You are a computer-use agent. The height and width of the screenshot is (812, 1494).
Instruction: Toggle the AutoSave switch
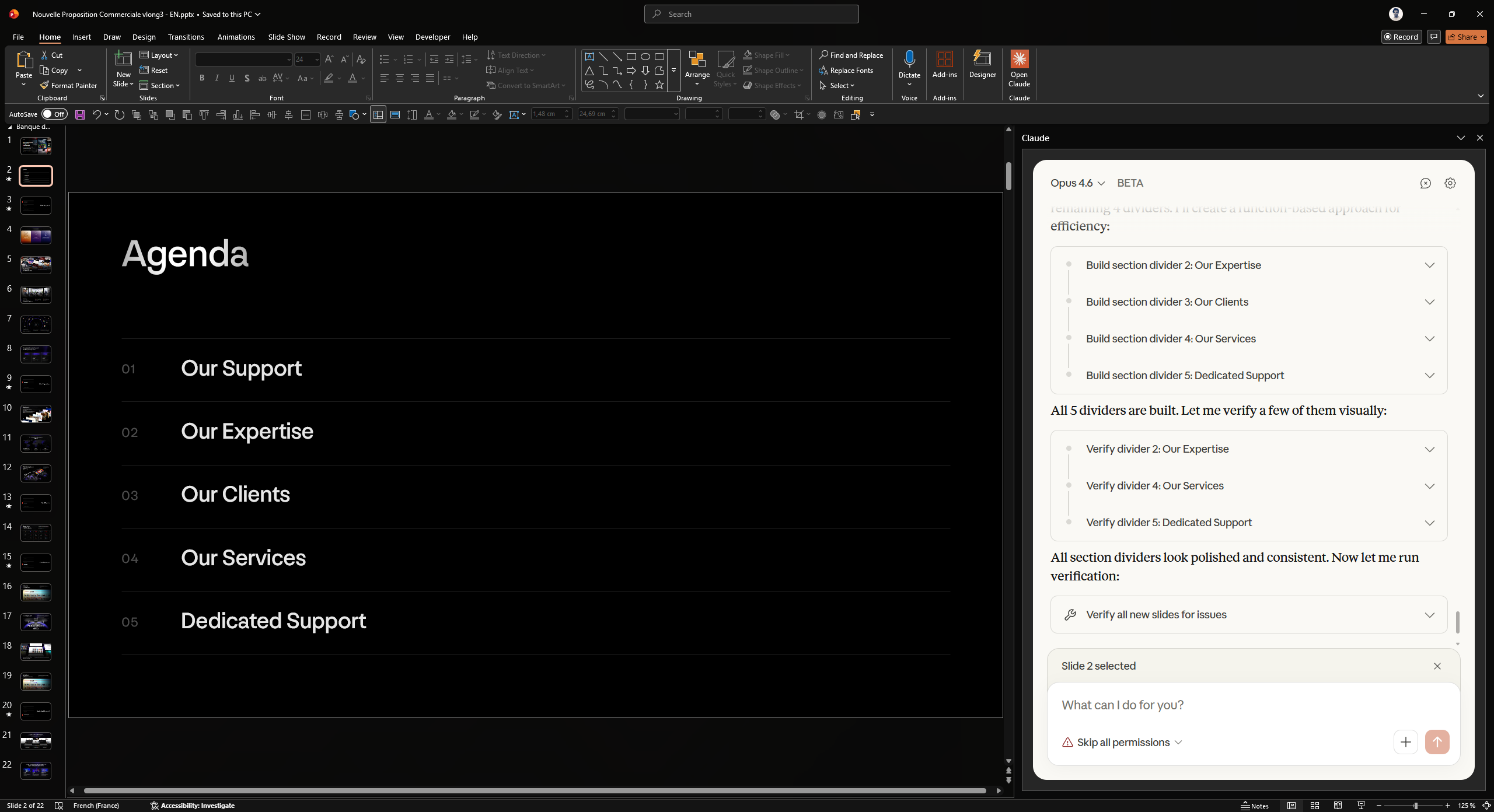(55, 114)
